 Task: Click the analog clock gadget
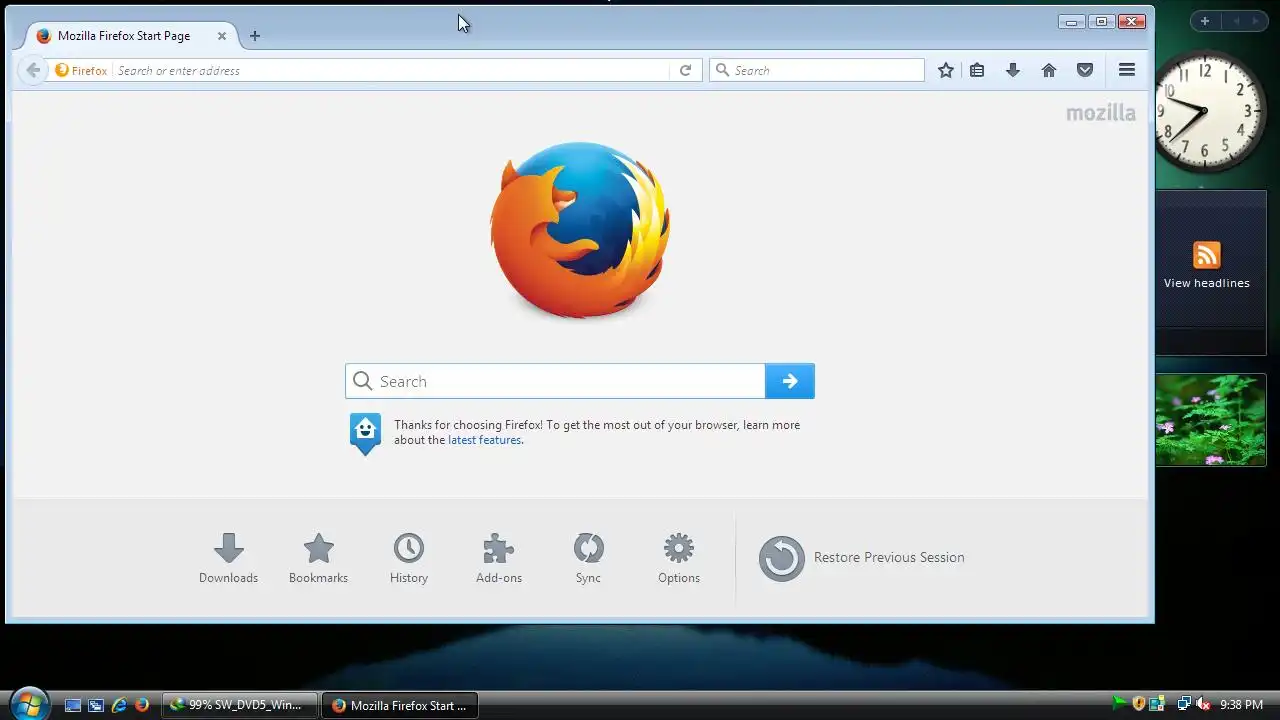[x=1204, y=110]
